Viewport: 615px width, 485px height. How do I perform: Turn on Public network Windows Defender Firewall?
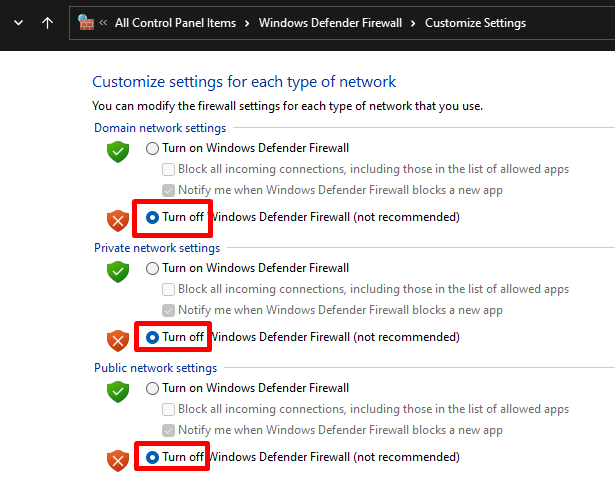tap(153, 388)
